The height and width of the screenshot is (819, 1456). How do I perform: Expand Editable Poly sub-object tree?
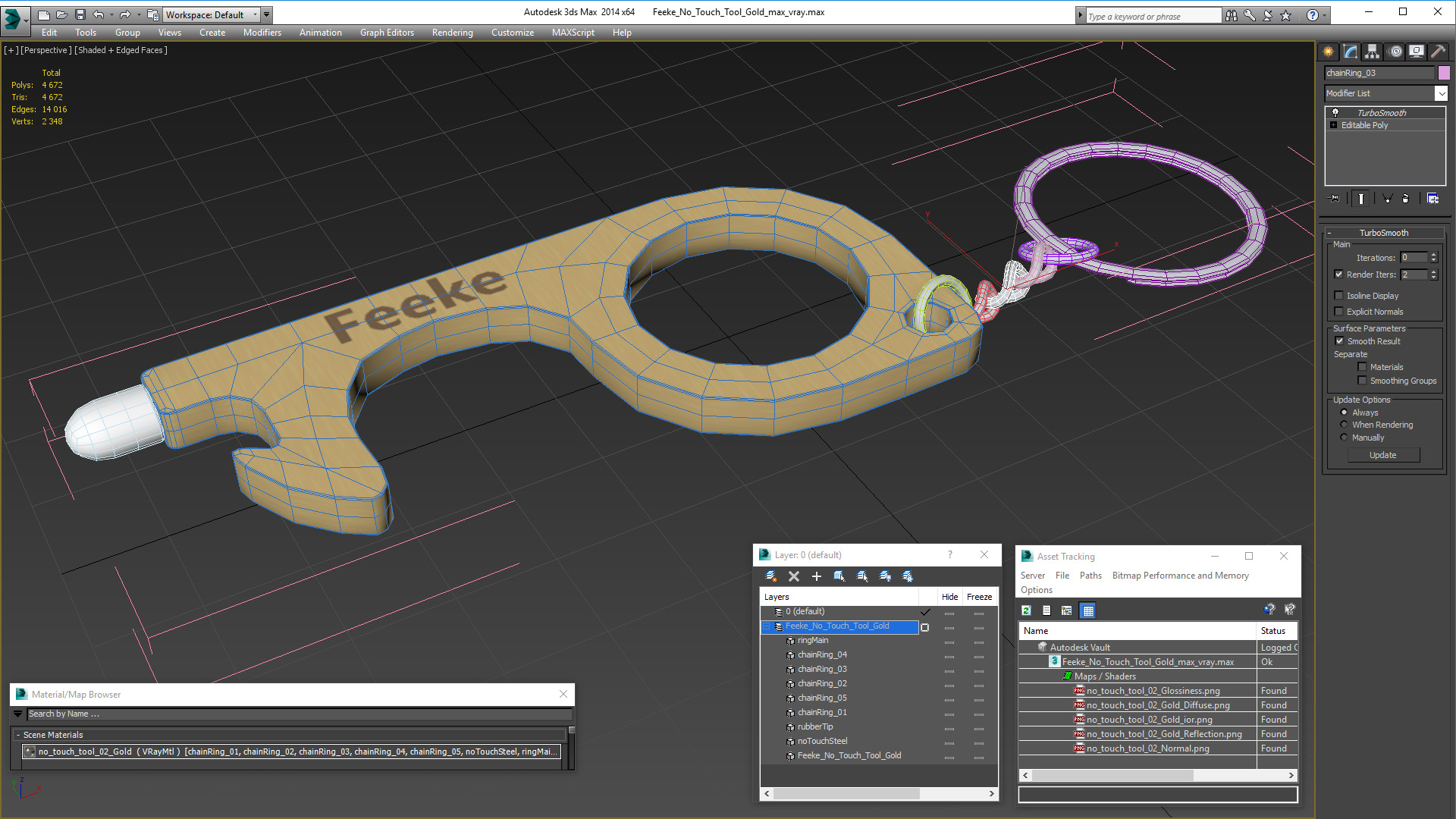(x=1334, y=125)
